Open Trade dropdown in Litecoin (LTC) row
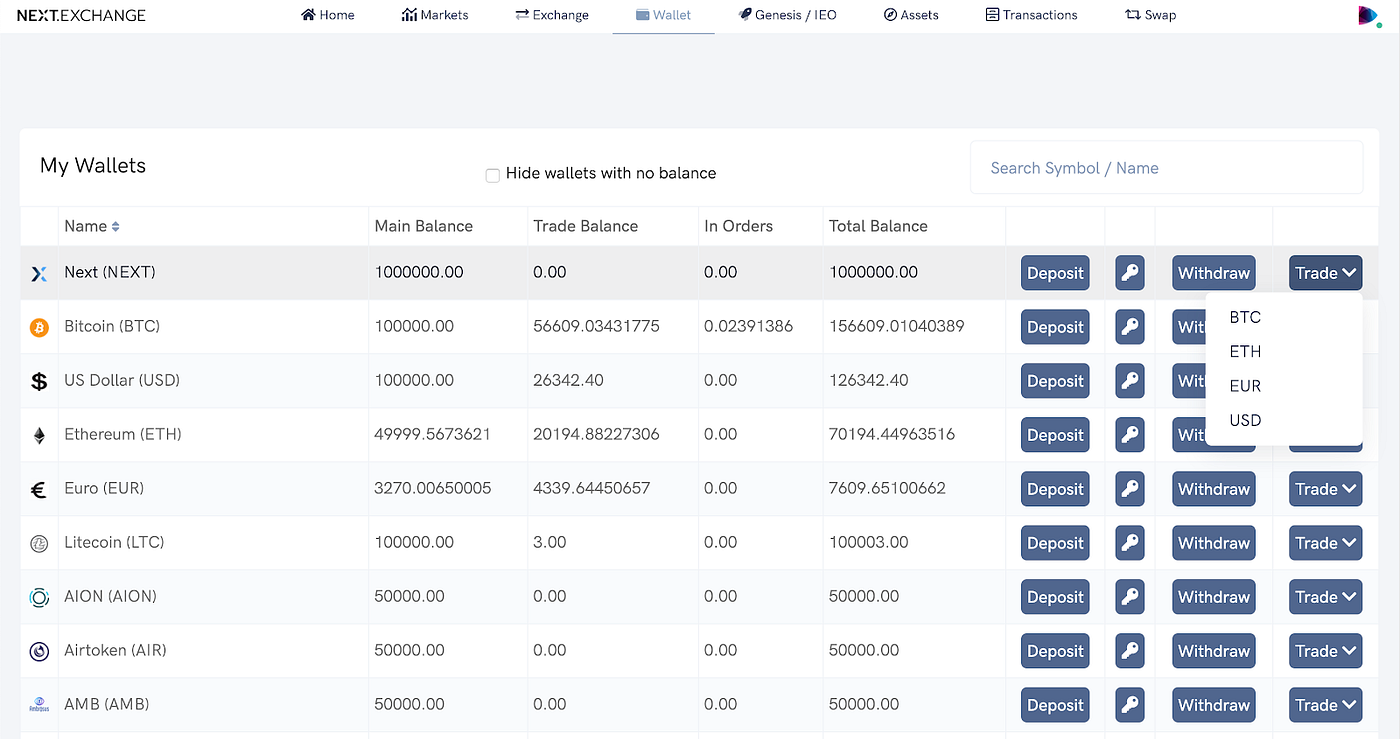Viewport: 1400px width, 739px height. coord(1325,543)
